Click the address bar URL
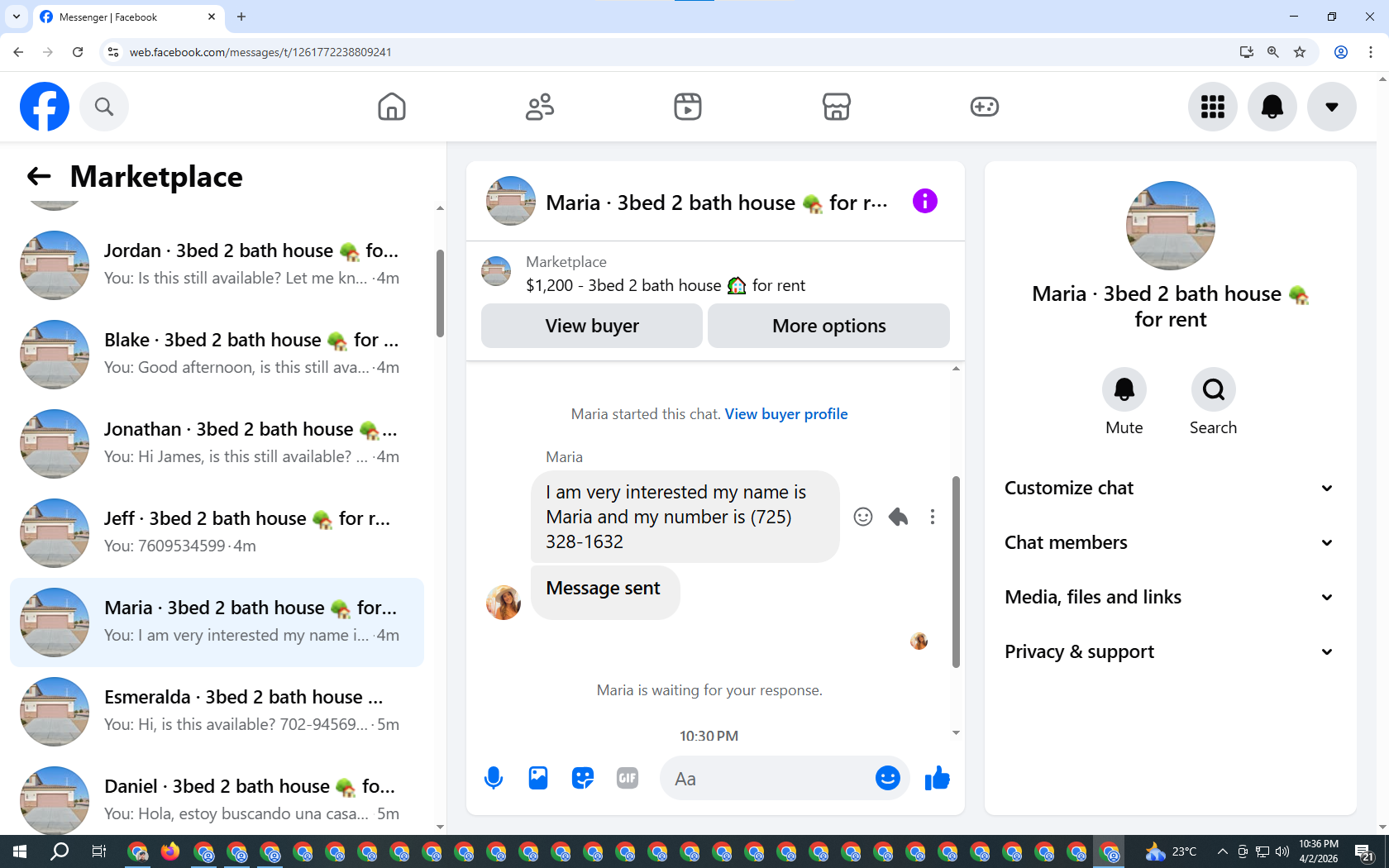This screenshot has height=868, width=1389. click(x=260, y=52)
